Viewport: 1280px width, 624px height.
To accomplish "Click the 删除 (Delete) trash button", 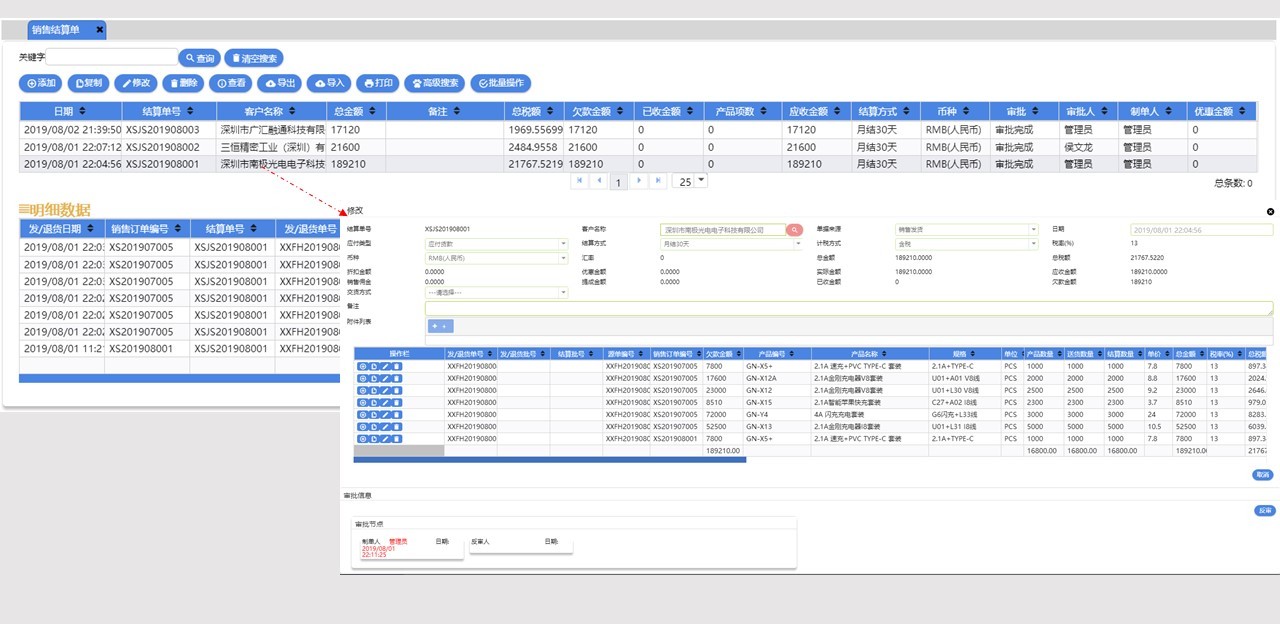I will (182, 83).
